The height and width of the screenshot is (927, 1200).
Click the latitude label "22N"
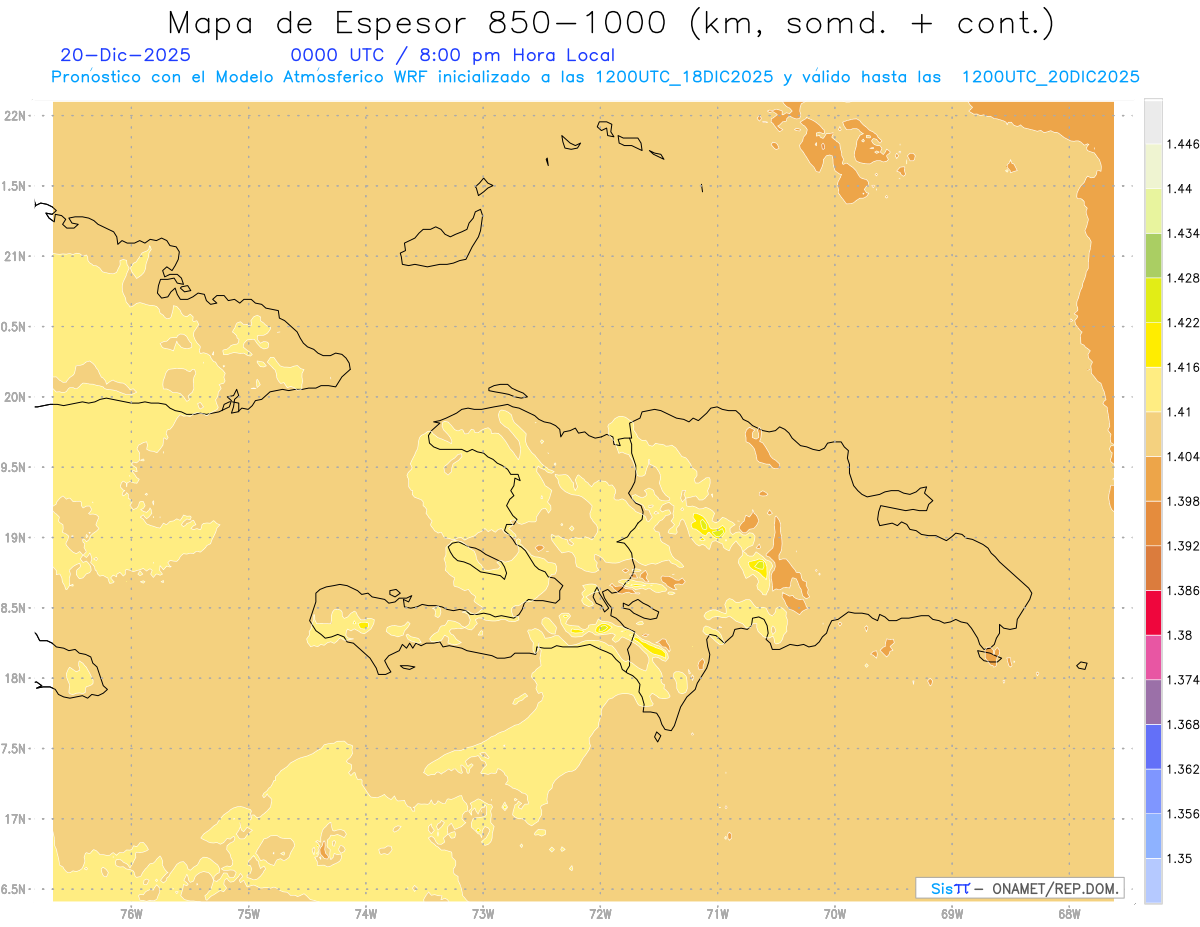coord(15,116)
